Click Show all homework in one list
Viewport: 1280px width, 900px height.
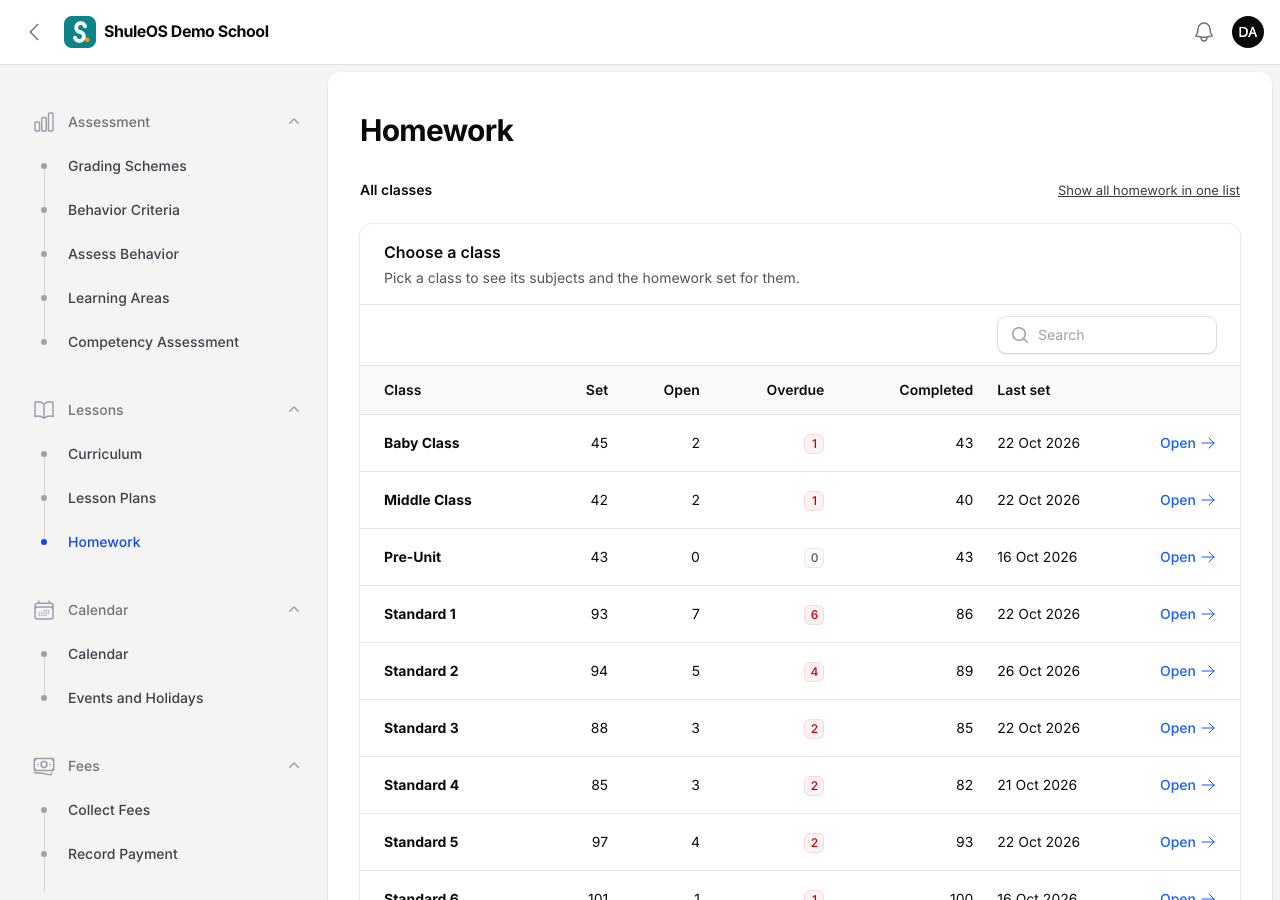click(x=1149, y=190)
